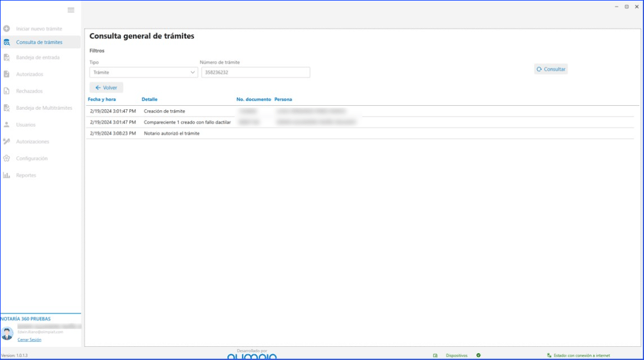Screen dimensions: 644x360
Task: Click Estado con conexión a internet text
Action: point(582,355)
